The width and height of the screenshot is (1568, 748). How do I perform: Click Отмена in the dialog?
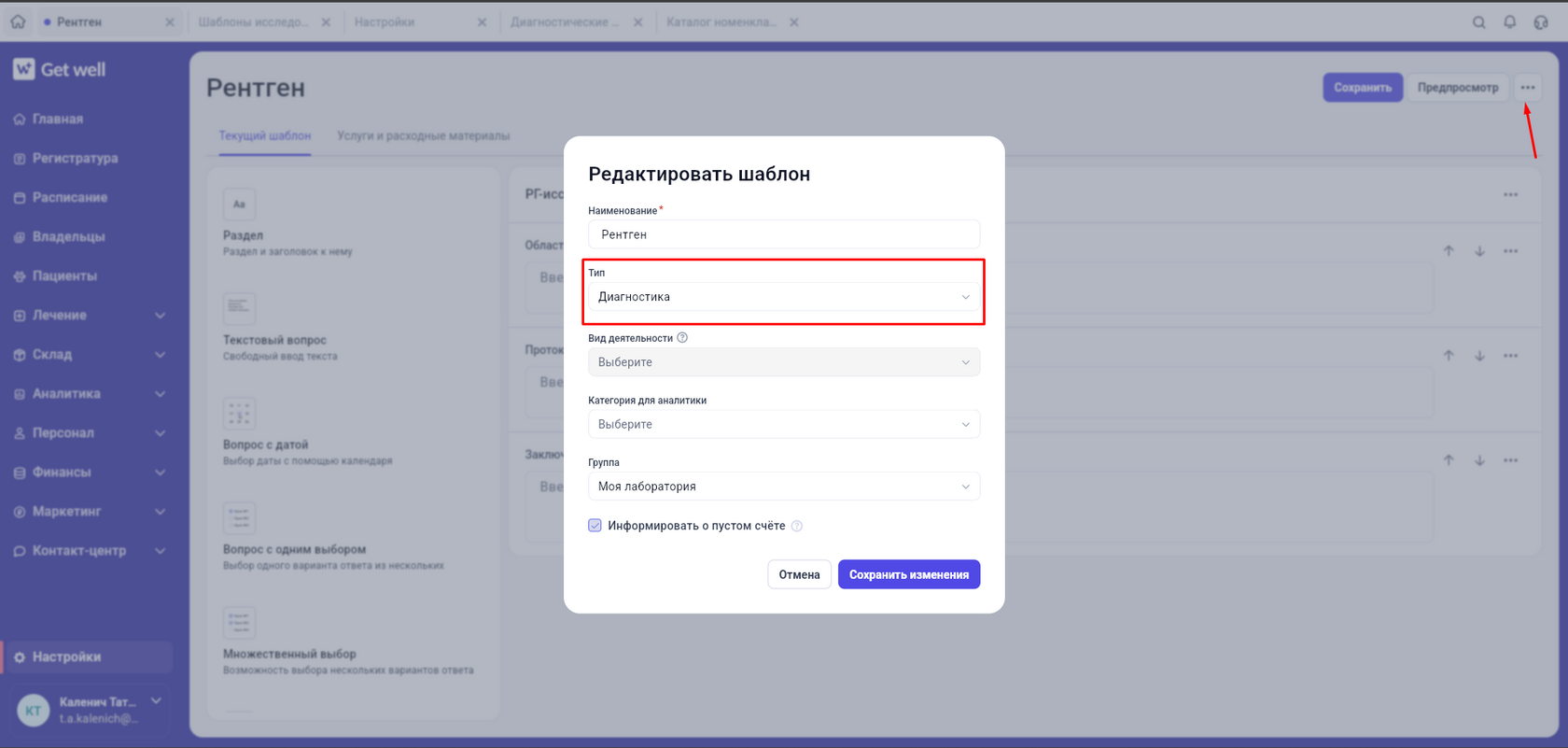pos(799,575)
